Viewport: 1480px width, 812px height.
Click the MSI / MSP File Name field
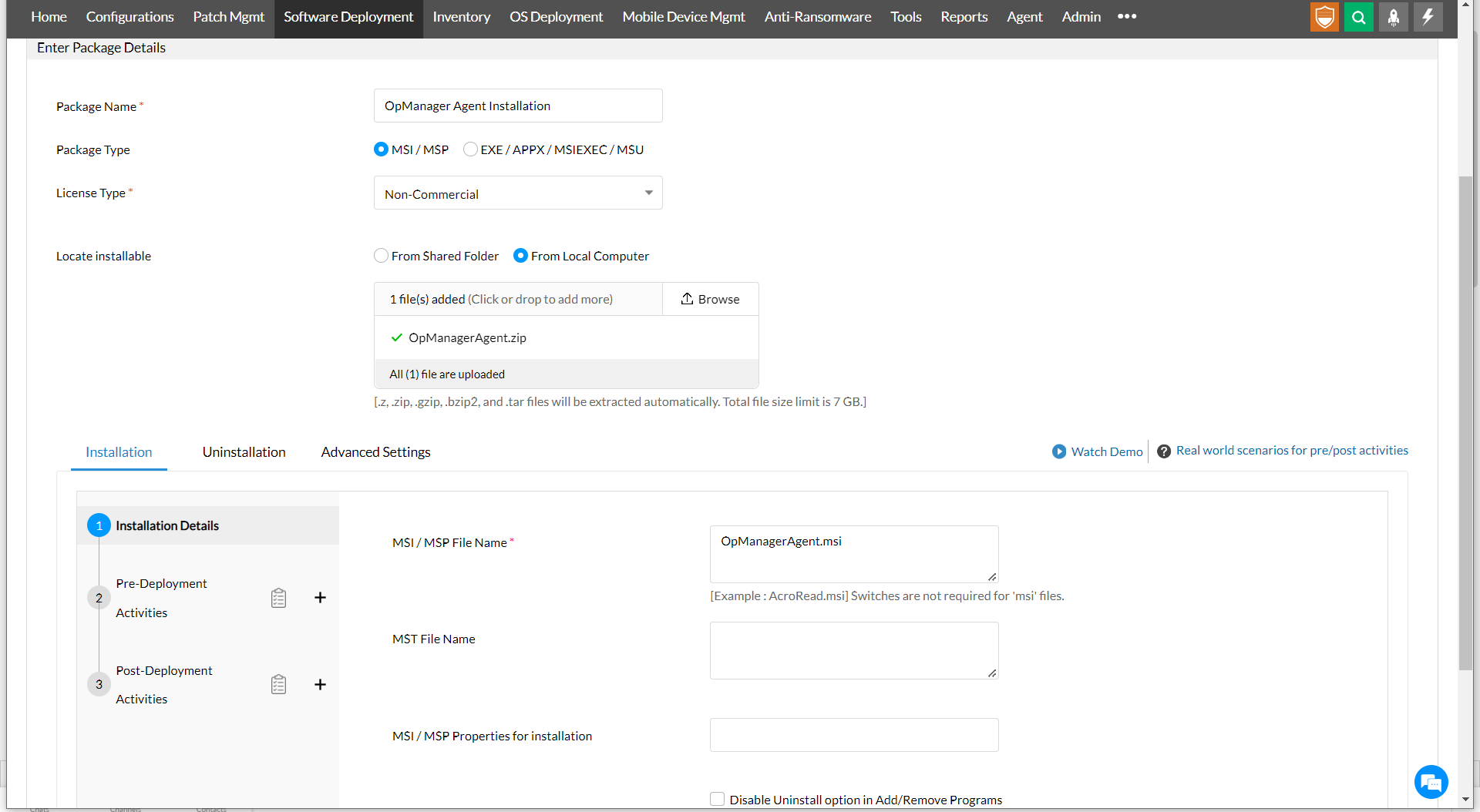pos(854,554)
